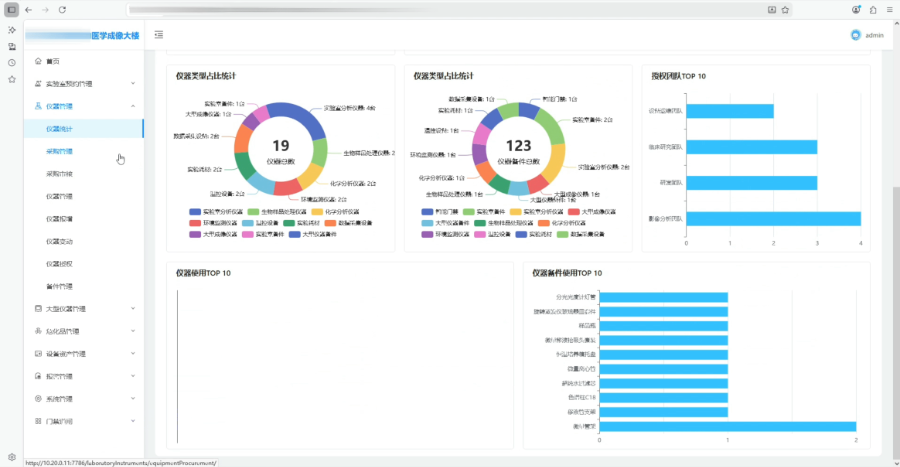Image resolution: width=900 pixels, height=467 pixels.
Task: Reload the page with the browser refresh icon
Action: (x=62, y=10)
